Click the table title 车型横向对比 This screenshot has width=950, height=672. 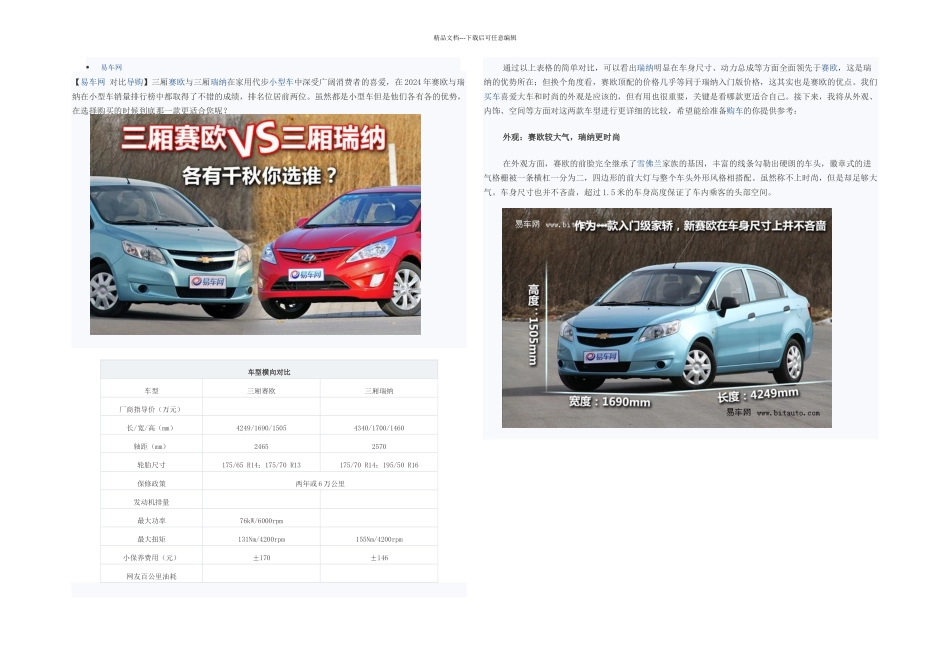[269, 372]
